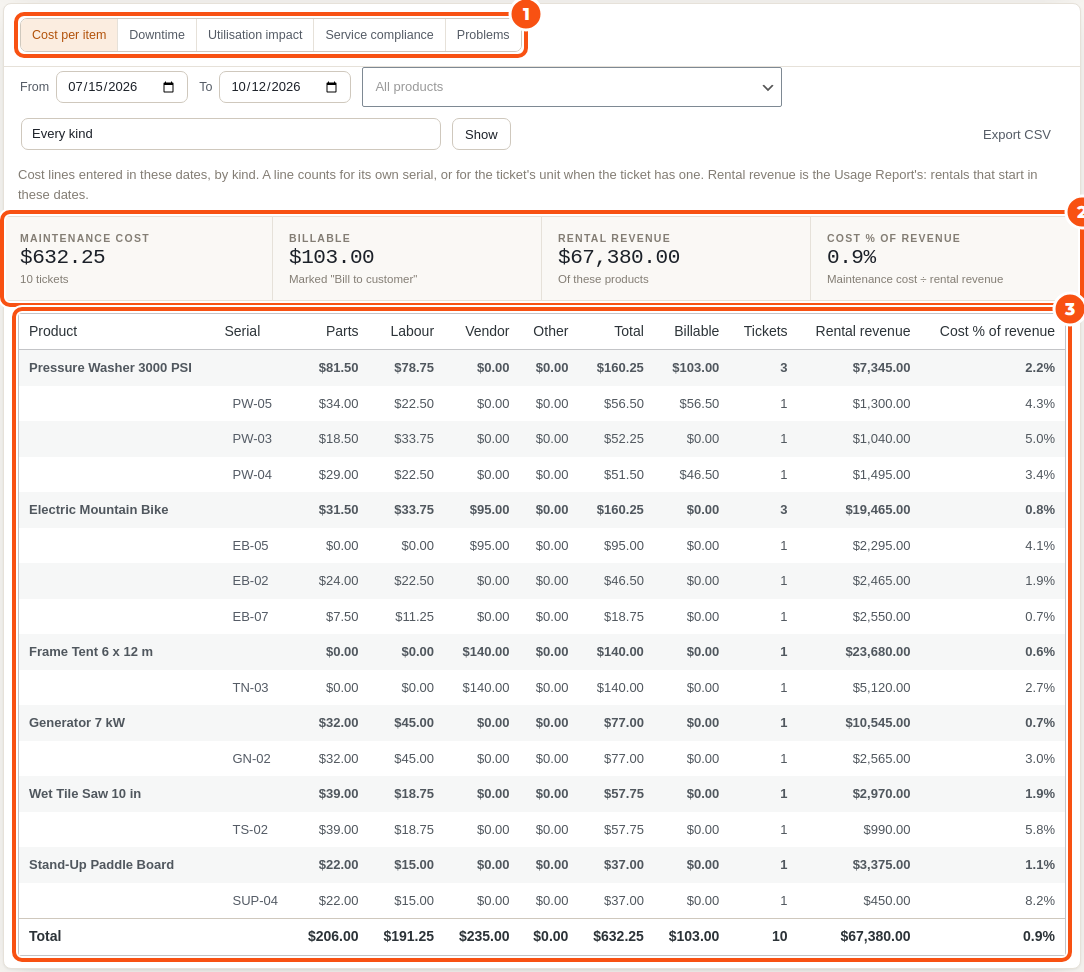Click the Cost % of revenue column header

tap(997, 331)
